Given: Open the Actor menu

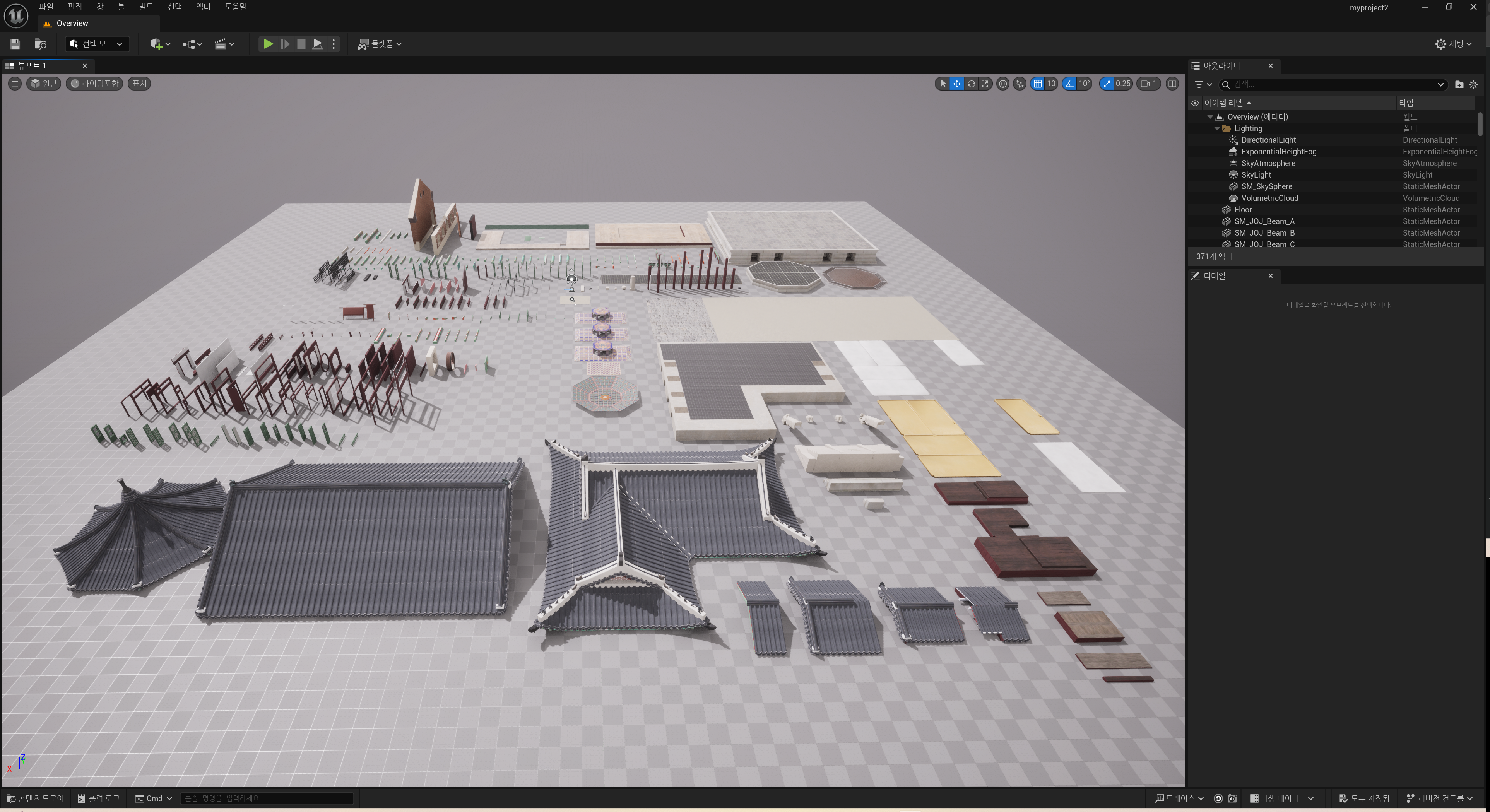Looking at the screenshot, I should point(203,6).
